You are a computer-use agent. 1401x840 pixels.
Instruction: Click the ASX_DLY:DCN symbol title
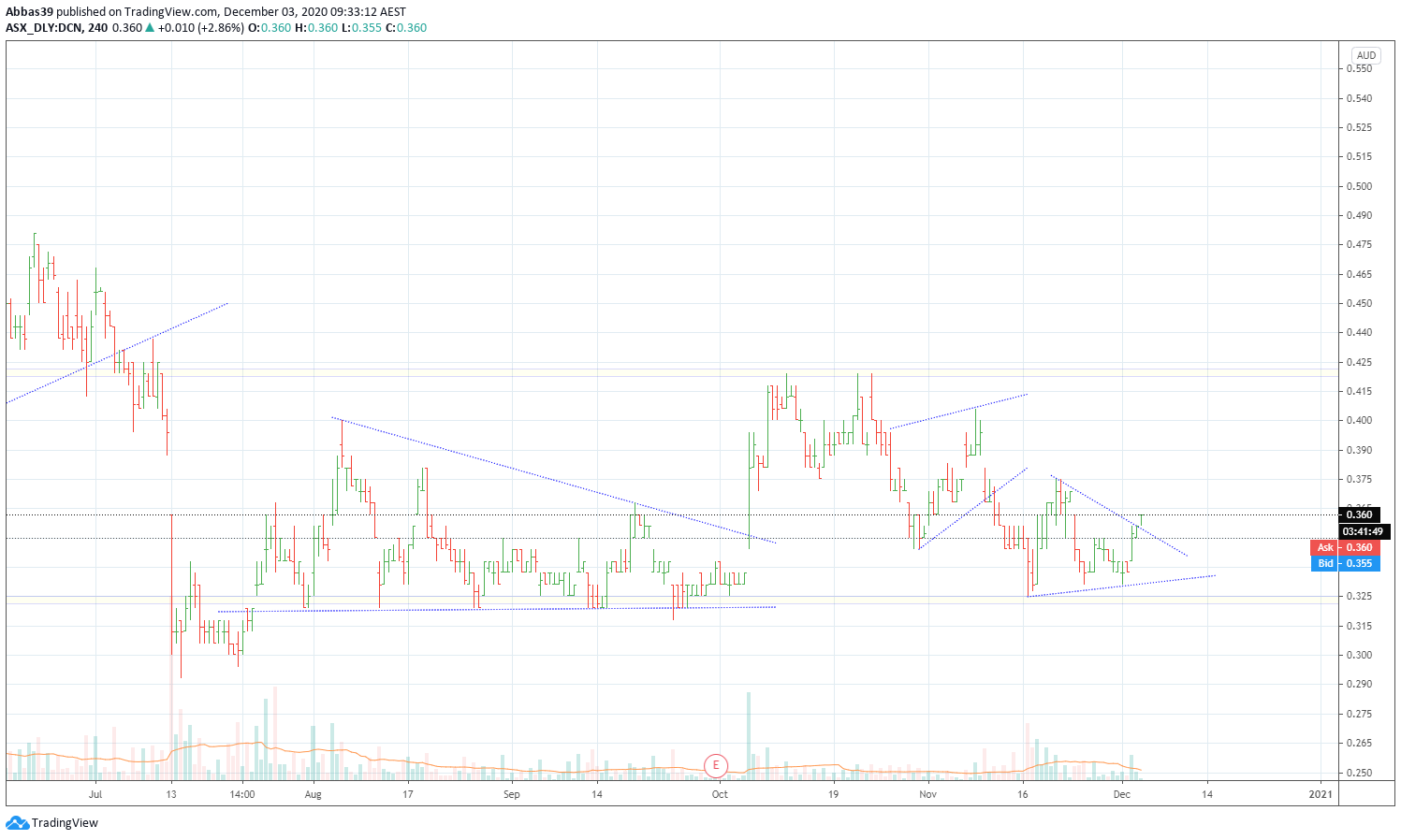pyautogui.click(x=44, y=28)
